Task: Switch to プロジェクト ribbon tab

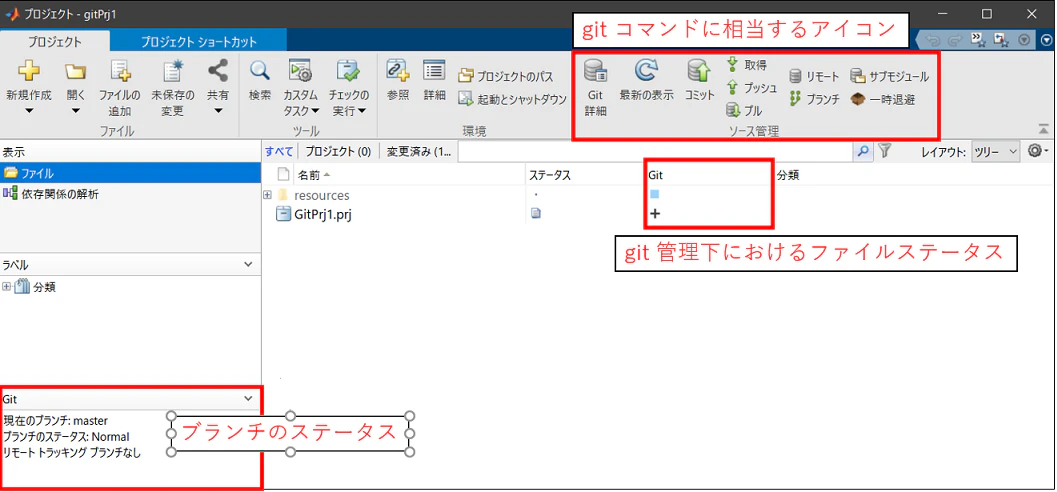Action: pos(55,42)
